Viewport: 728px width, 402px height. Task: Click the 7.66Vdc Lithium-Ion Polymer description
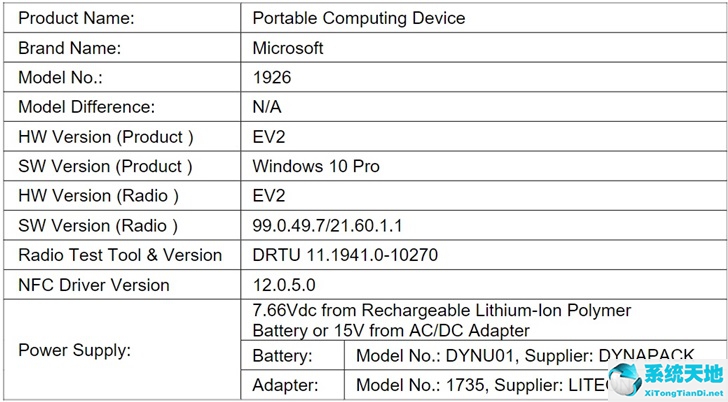click(x=442, y=320)
